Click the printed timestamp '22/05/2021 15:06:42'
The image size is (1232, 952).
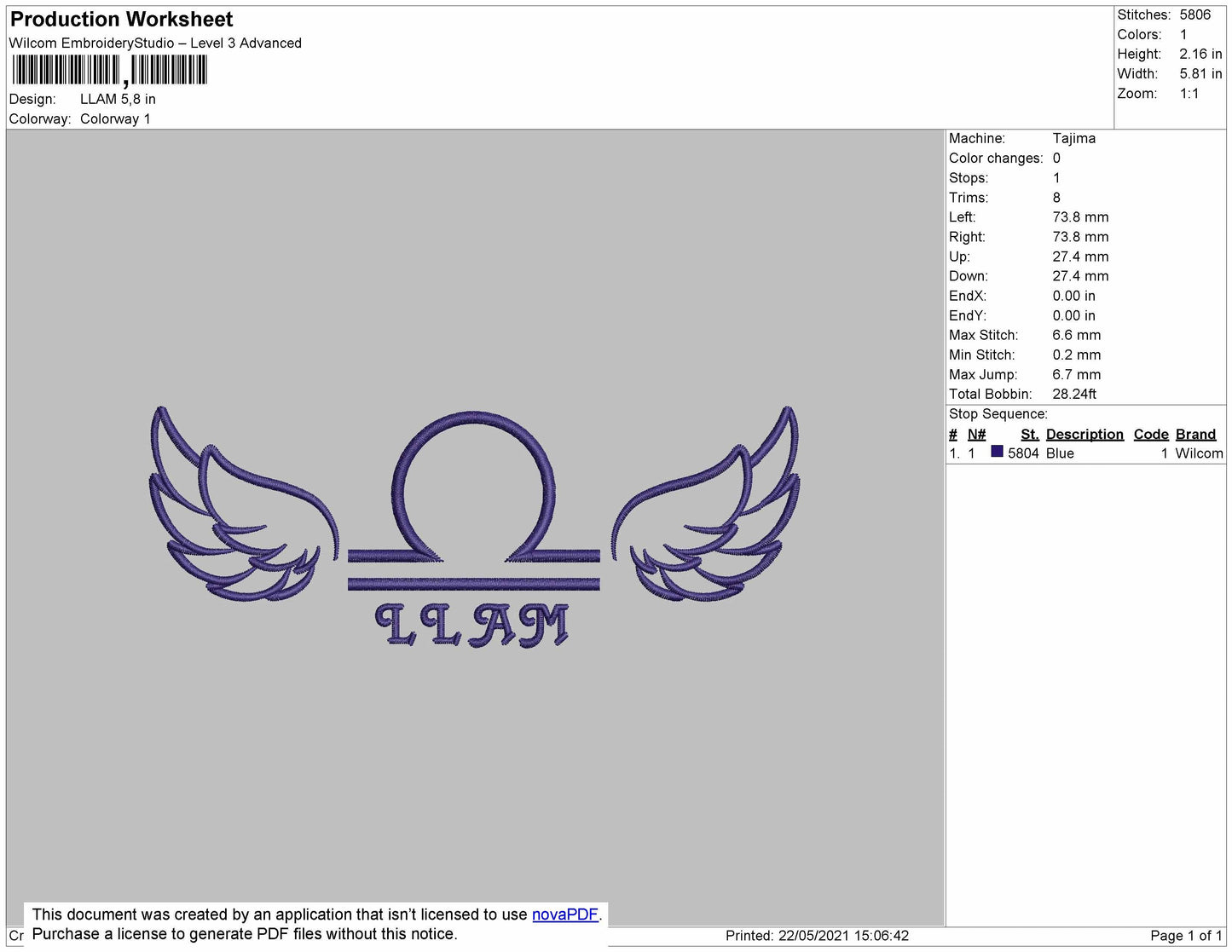pyautogui.click(x=843, y=935)
